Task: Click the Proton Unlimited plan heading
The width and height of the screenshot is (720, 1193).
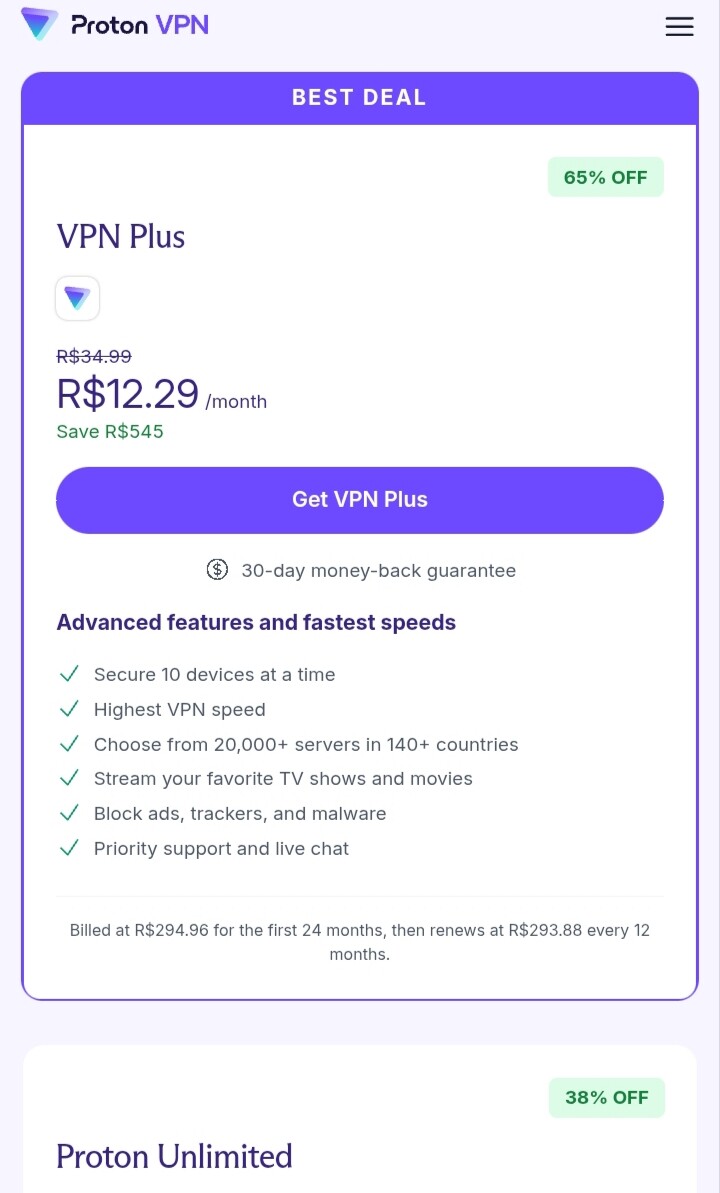Action: (x=174, y=1156)
